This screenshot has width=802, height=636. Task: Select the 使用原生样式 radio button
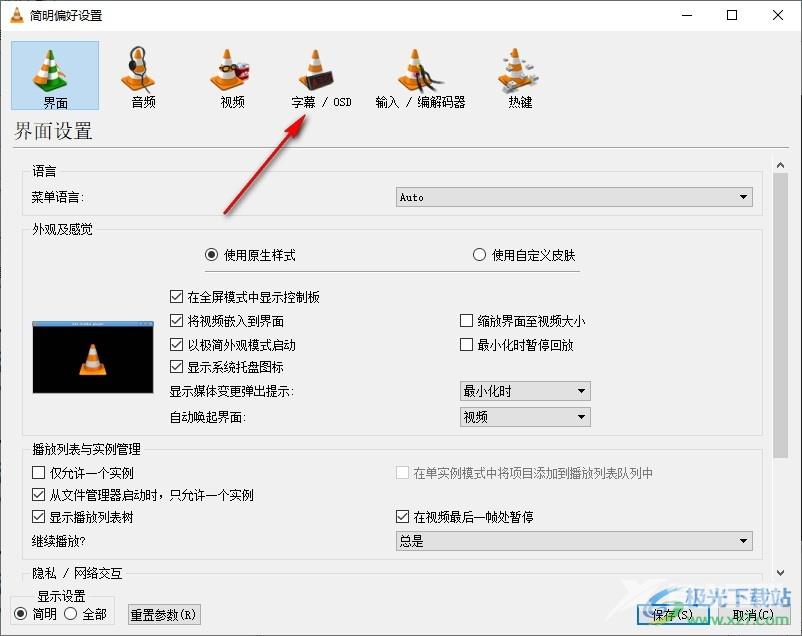tap(211, 255)
